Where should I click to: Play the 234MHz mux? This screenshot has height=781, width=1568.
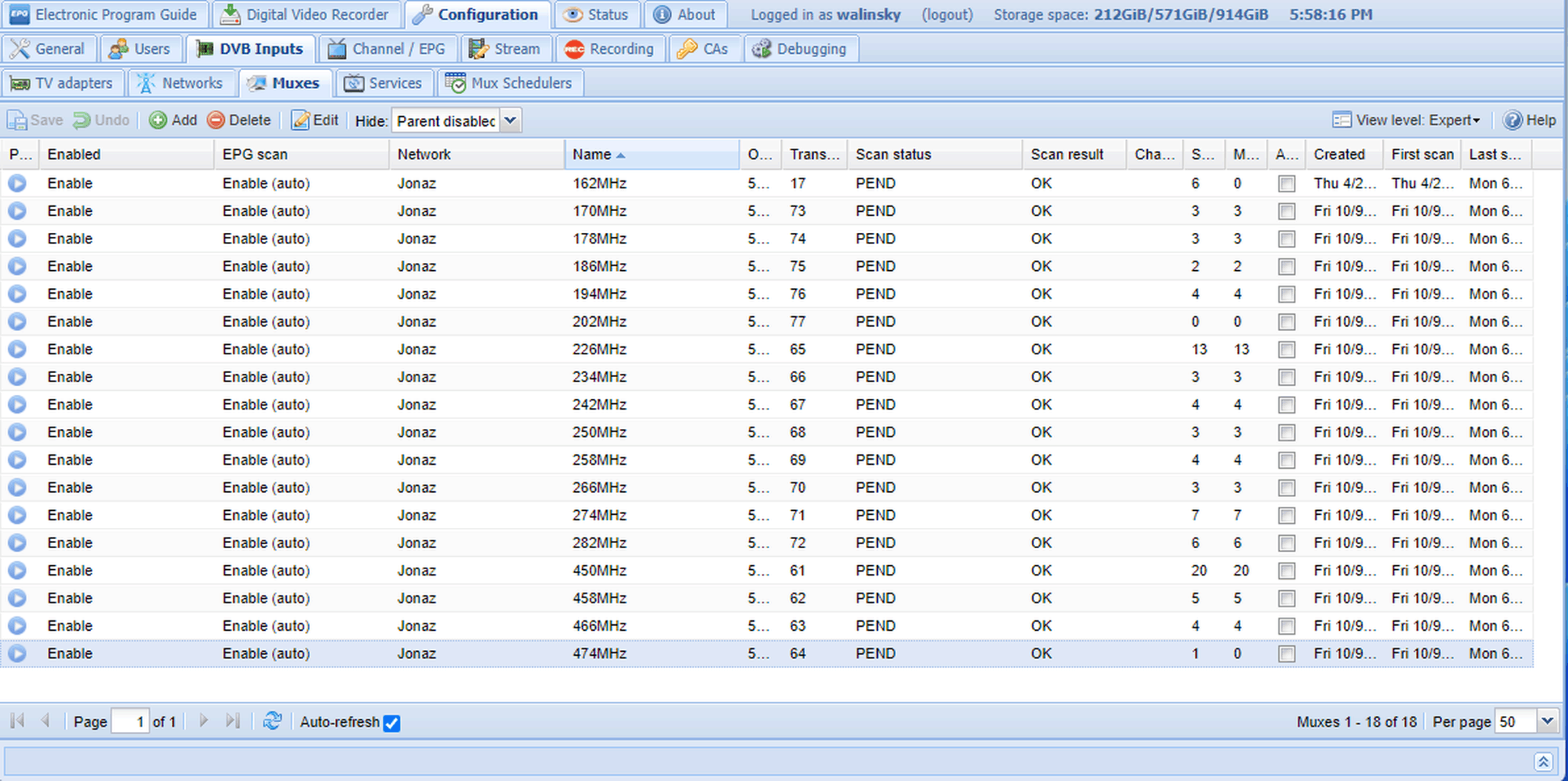click(17, 377)
